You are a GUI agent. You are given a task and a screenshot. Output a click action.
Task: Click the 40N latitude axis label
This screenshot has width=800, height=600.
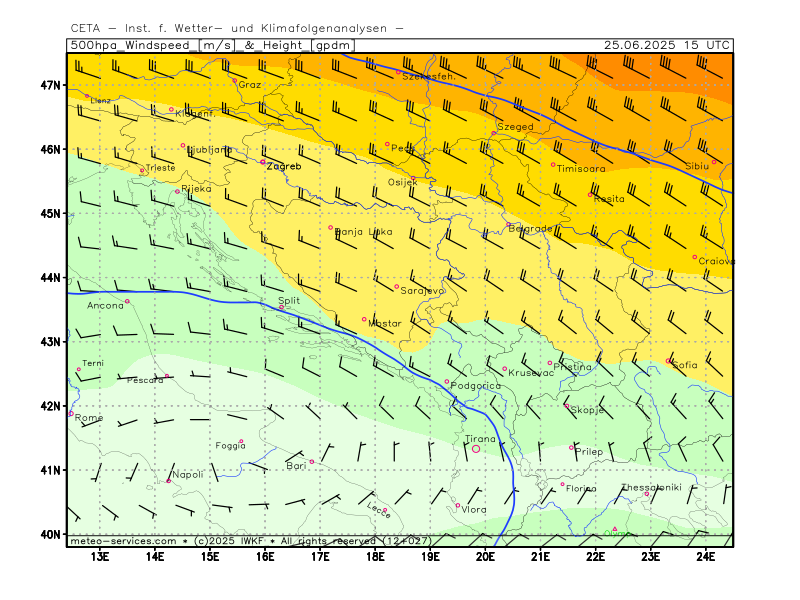coord(50,534)
